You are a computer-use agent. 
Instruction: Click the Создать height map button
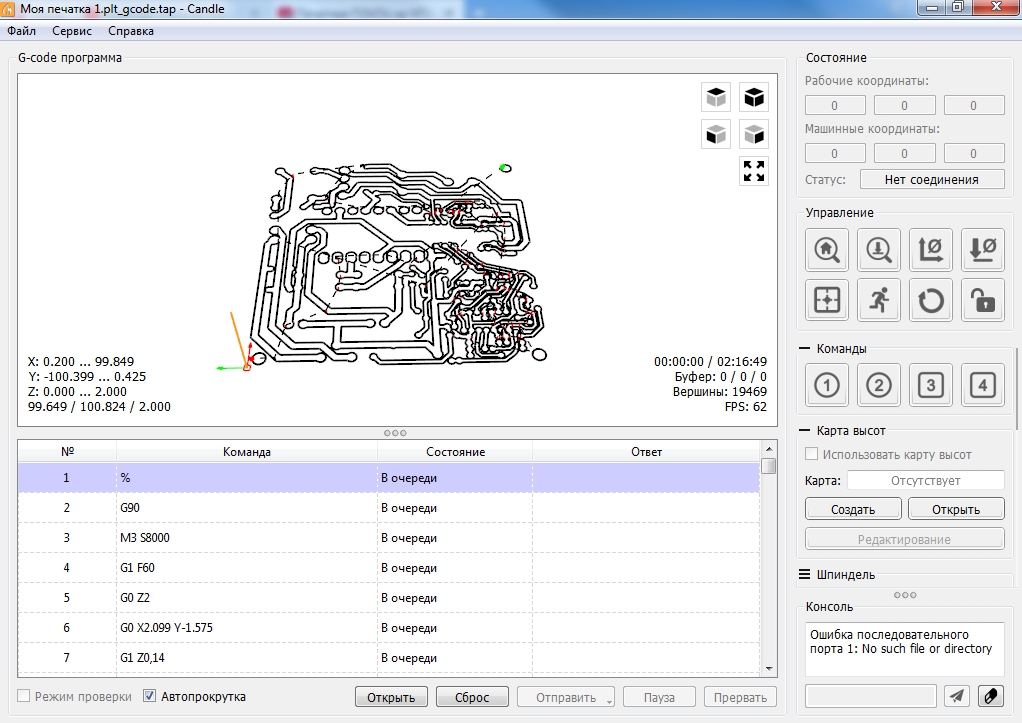[853, 509]
